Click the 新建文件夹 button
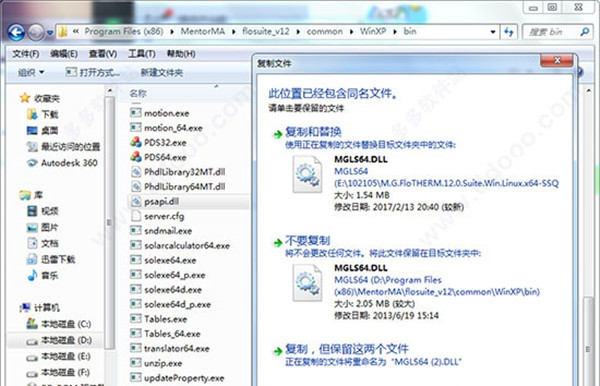 (162, 72)
